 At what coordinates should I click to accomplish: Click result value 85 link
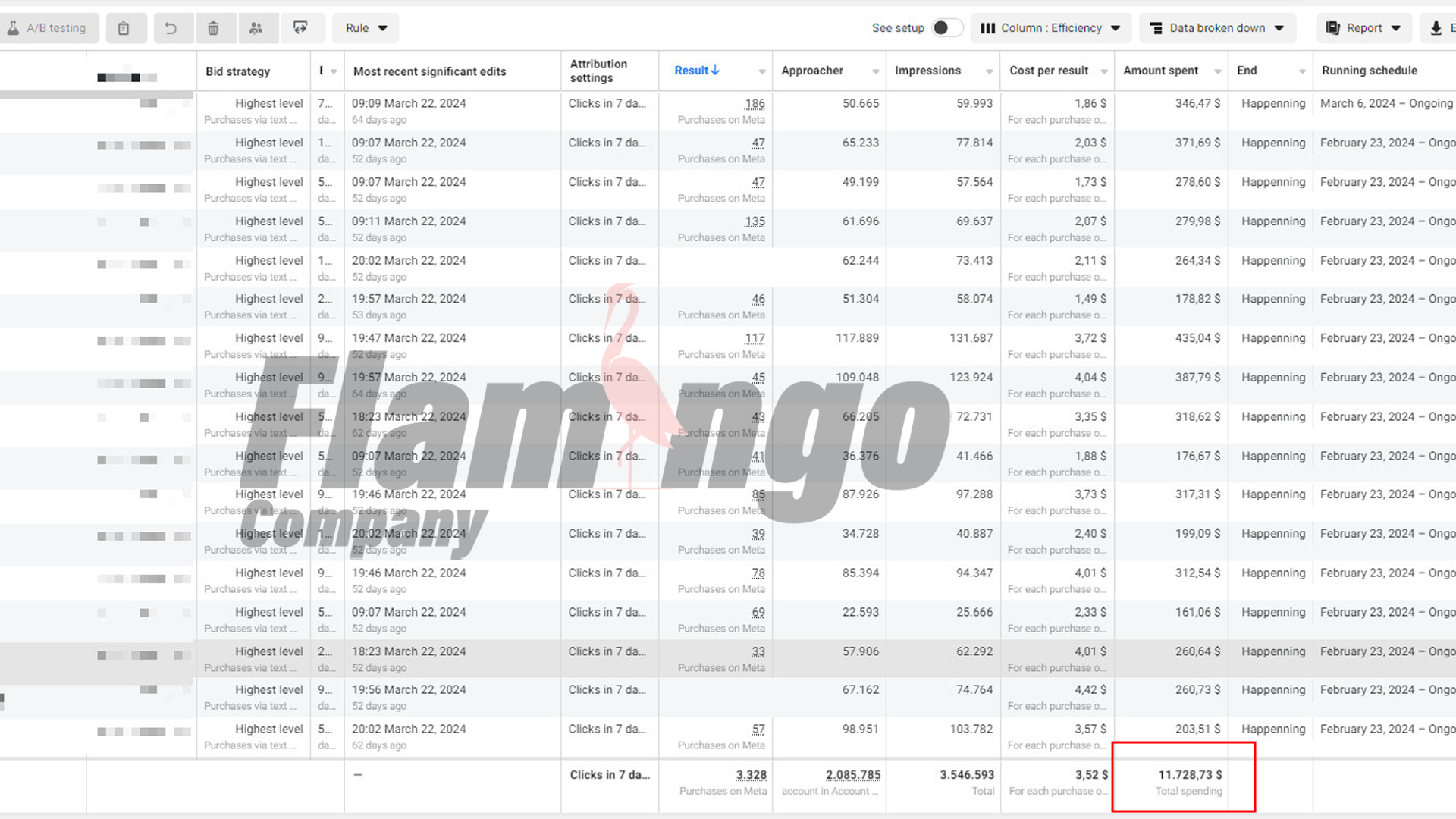click(758, 494)
